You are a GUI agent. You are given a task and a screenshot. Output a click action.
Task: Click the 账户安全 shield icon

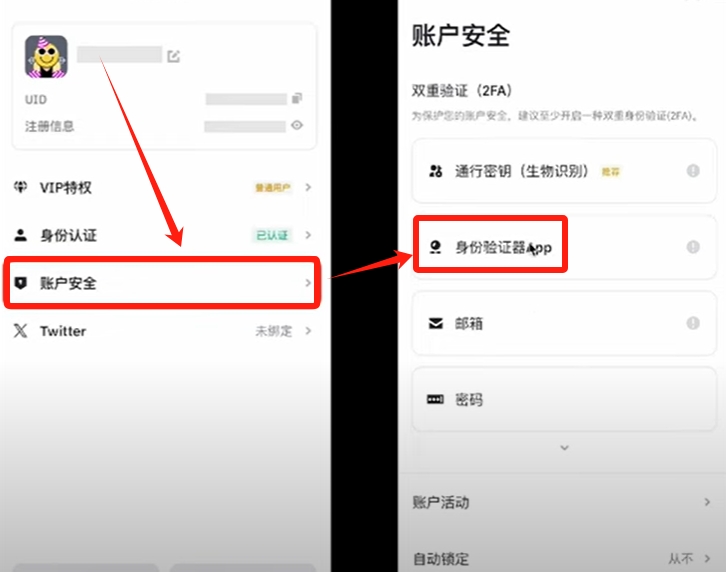point(20,283)
